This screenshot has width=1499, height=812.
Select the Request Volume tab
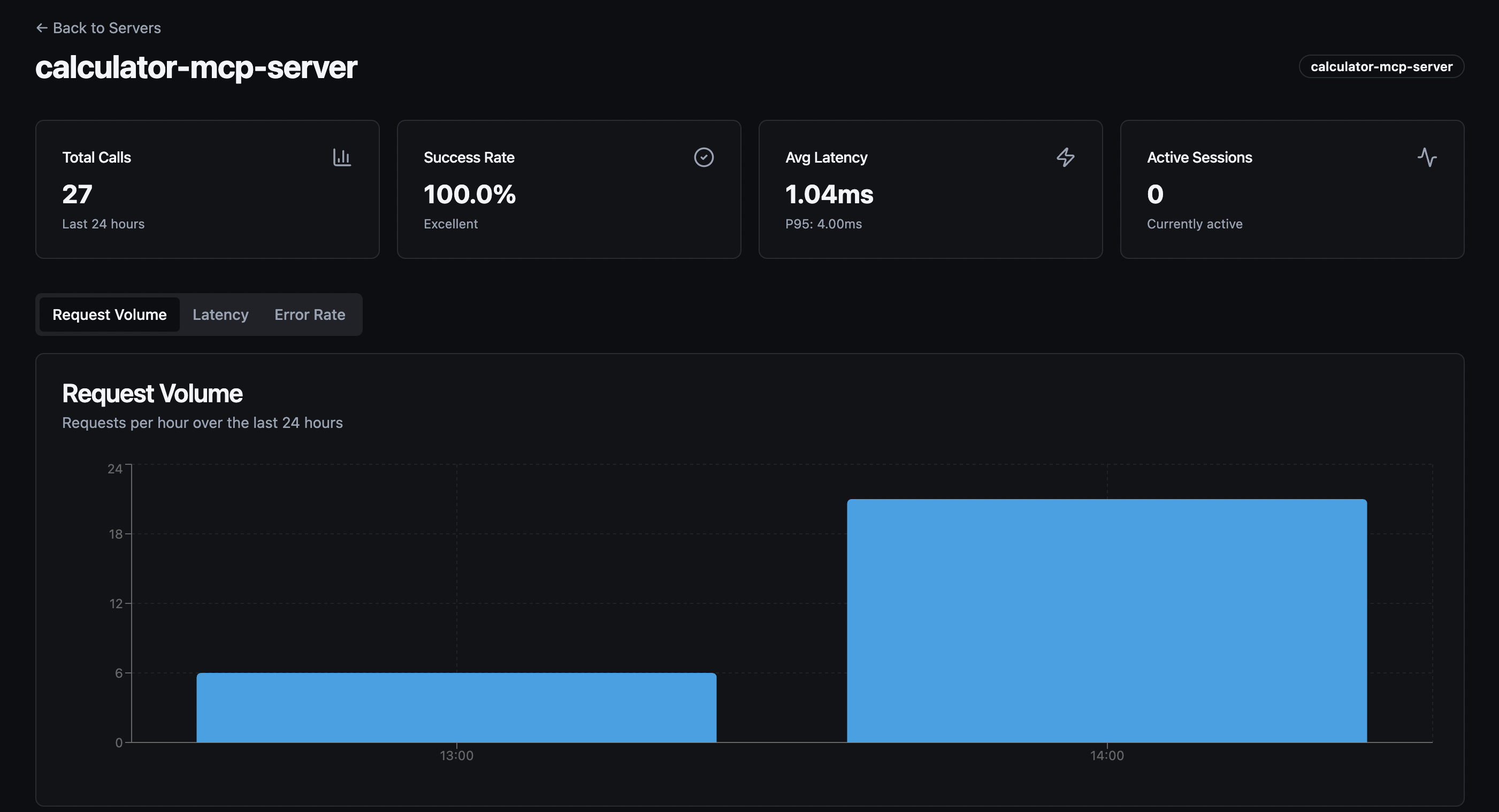tap(109, 315)
